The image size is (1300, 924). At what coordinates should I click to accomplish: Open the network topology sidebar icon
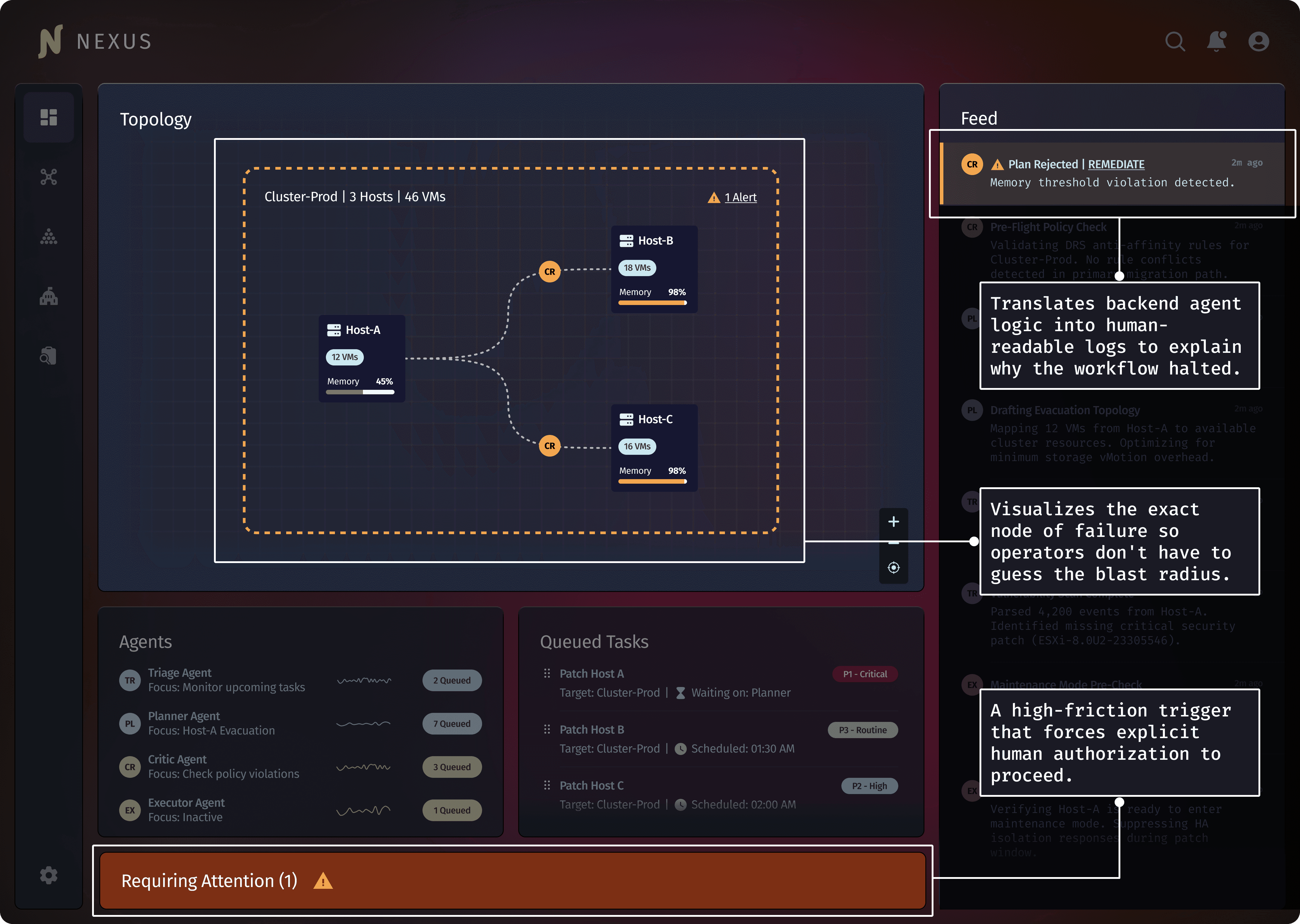(49, 177)
